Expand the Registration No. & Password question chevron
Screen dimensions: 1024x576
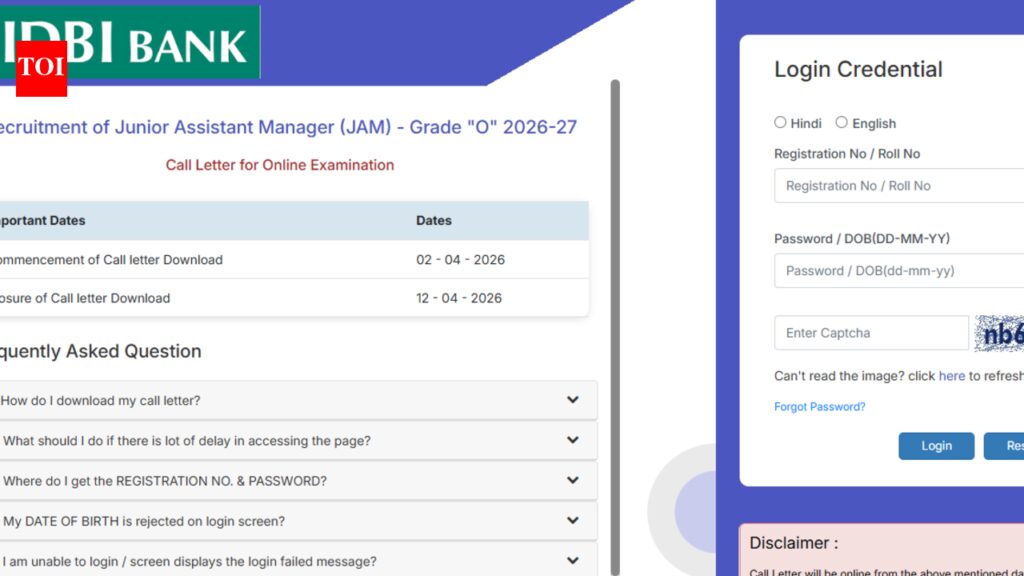click(x=572, y=480)
